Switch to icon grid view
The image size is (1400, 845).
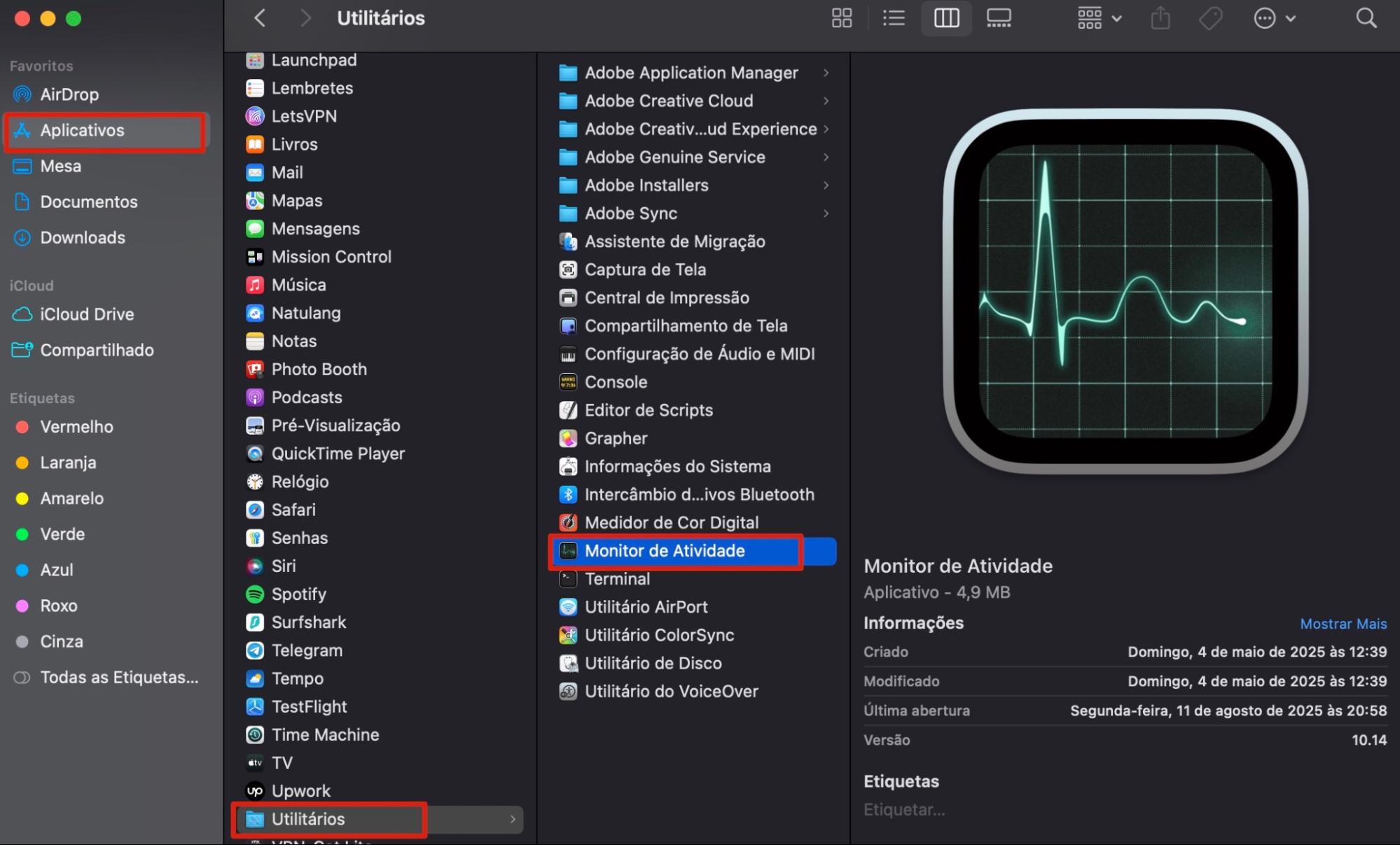click(841, 18)
